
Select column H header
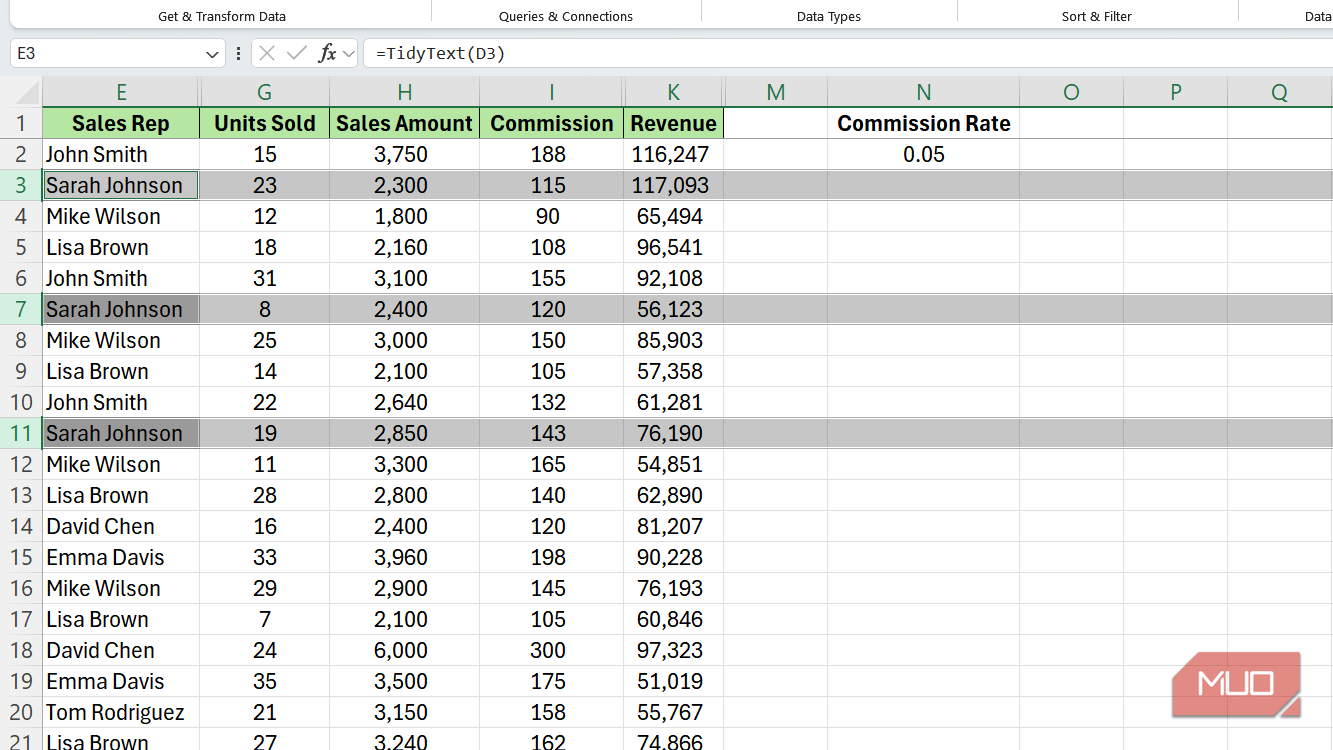pyautogui.click(x=404, y=92)
